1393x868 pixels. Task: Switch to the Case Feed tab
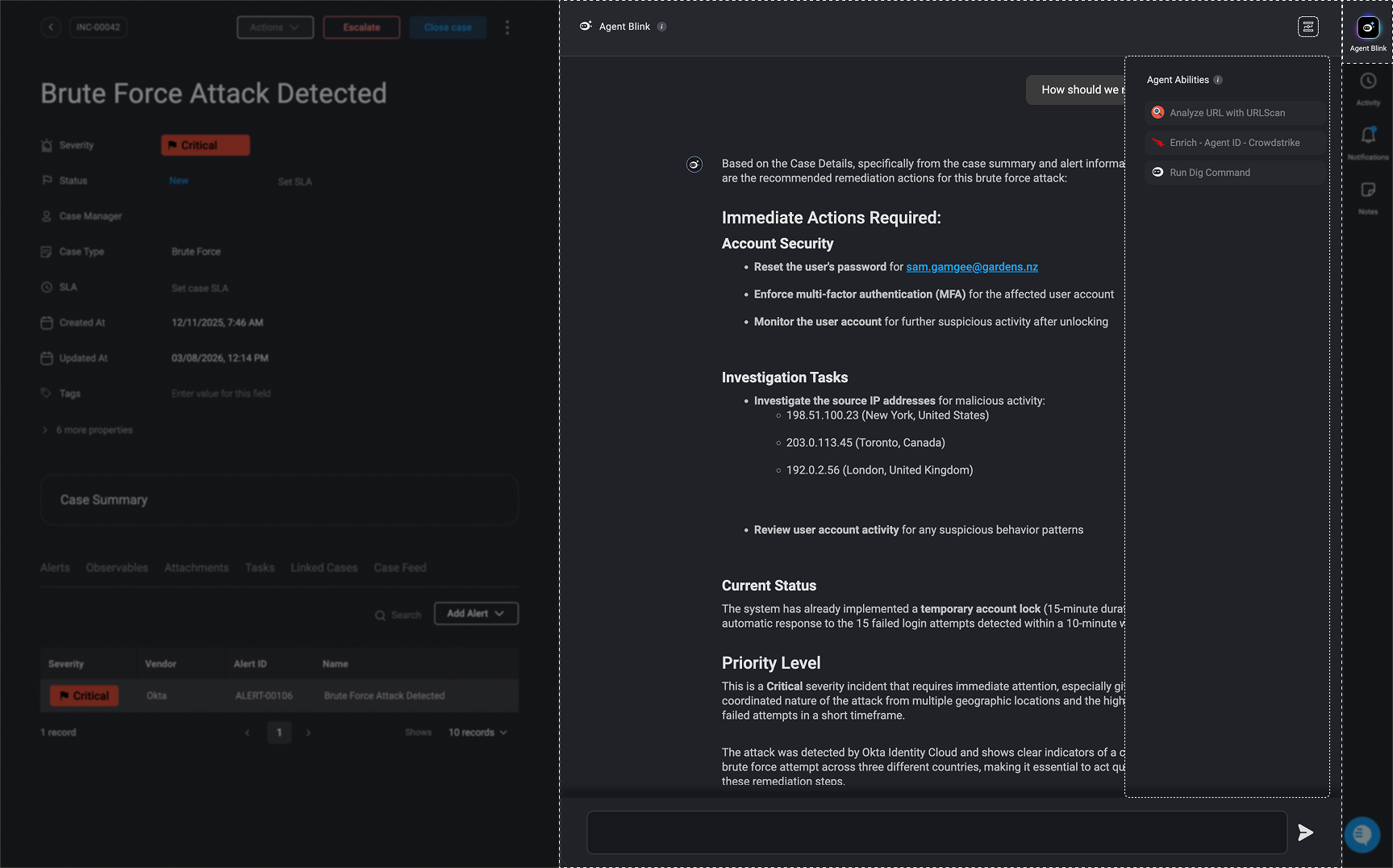400,568
